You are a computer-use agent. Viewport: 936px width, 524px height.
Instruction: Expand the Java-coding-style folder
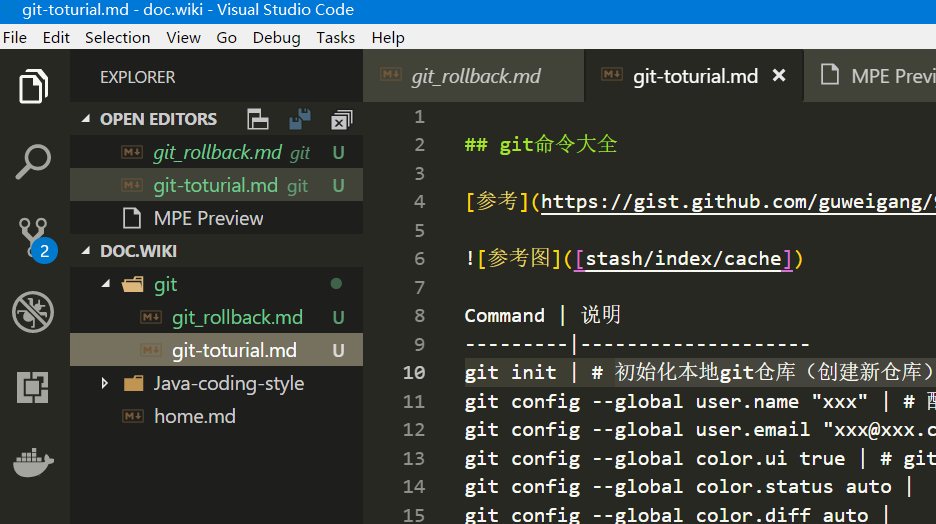click(105, 383)
